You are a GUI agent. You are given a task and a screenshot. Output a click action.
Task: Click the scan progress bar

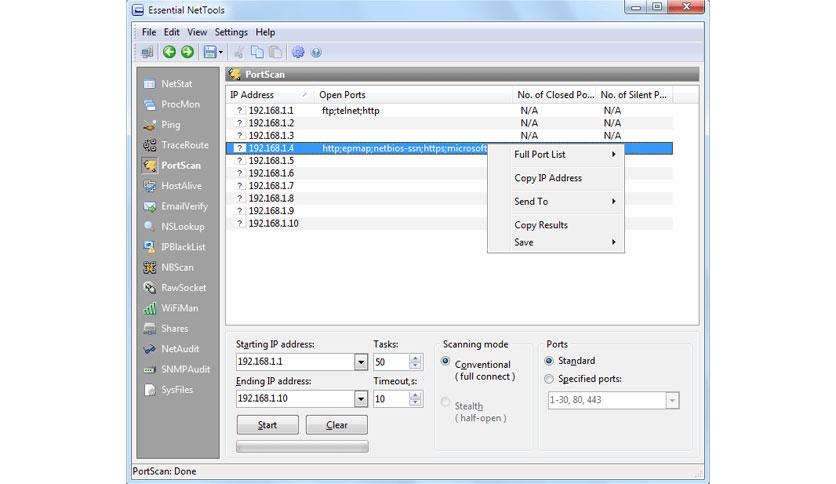pyautogui.click(x=302, y=447)
